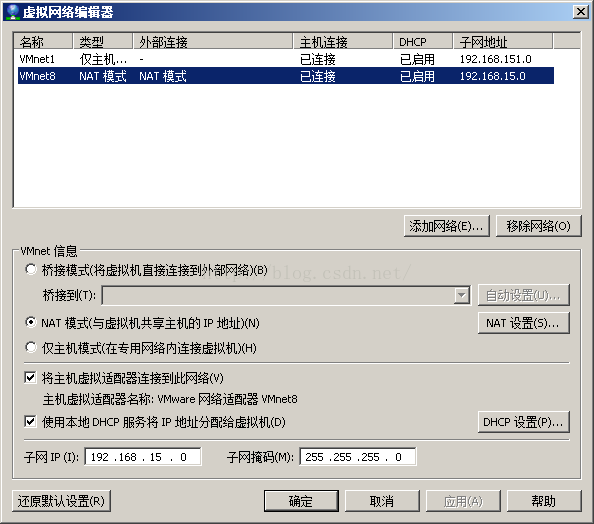Select the 仅主机模式 radio button
The width and height of the screenshot is (594, 524).
pyautogui.click(x=31, y=347)
